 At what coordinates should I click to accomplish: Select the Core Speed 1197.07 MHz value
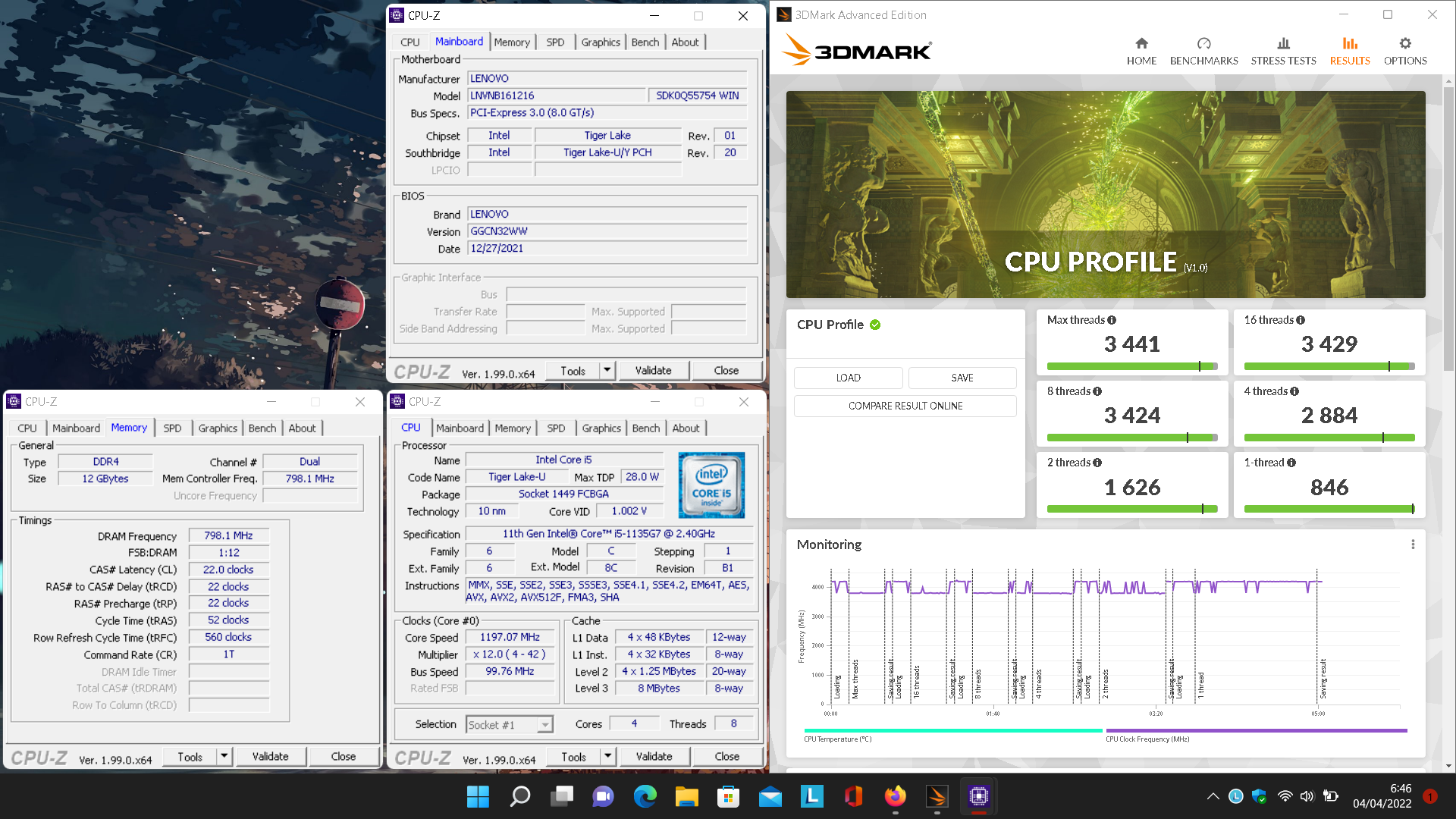point(510,637)
